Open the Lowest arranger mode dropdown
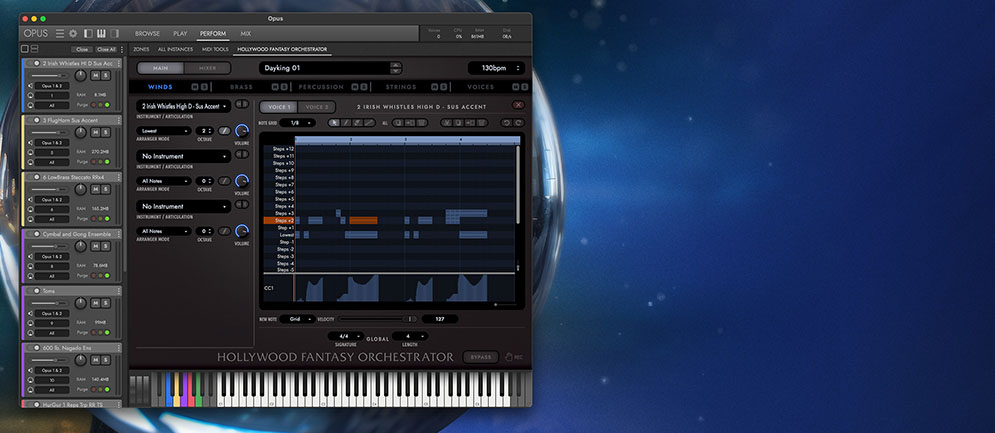 (x=164, y=131)
